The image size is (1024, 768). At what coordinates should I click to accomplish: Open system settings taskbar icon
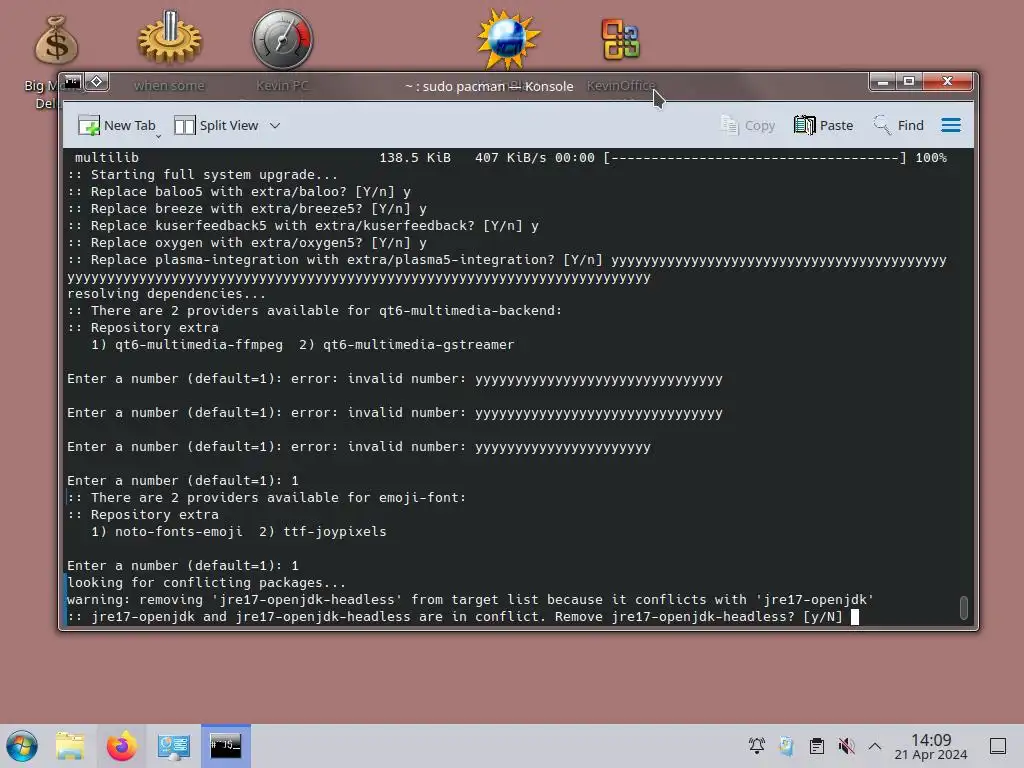[x=174, y=746]
